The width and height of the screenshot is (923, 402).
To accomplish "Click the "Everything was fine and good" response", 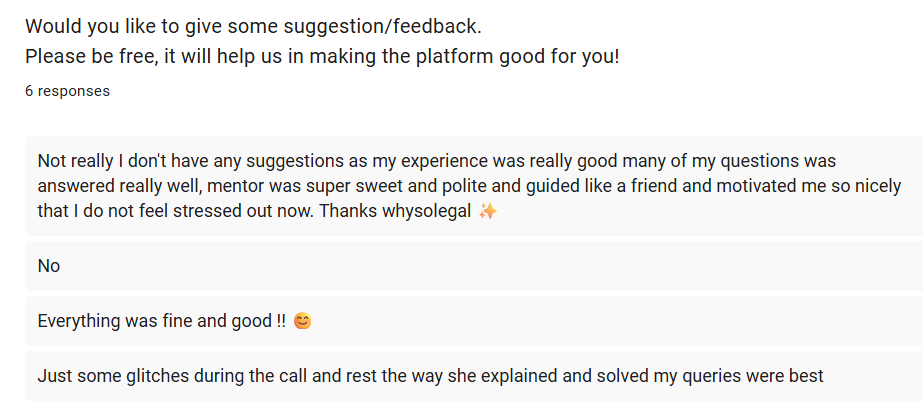I will tap(160, 322).
